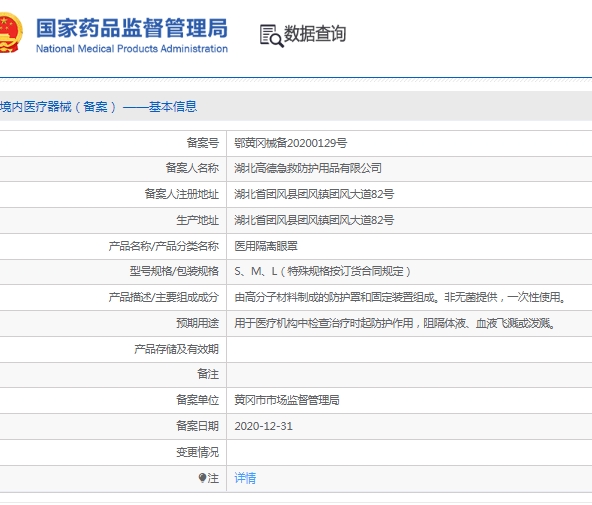Select the 预期用途 label
The width and height of the screenshot is (592, 505).
pos(197,323)
